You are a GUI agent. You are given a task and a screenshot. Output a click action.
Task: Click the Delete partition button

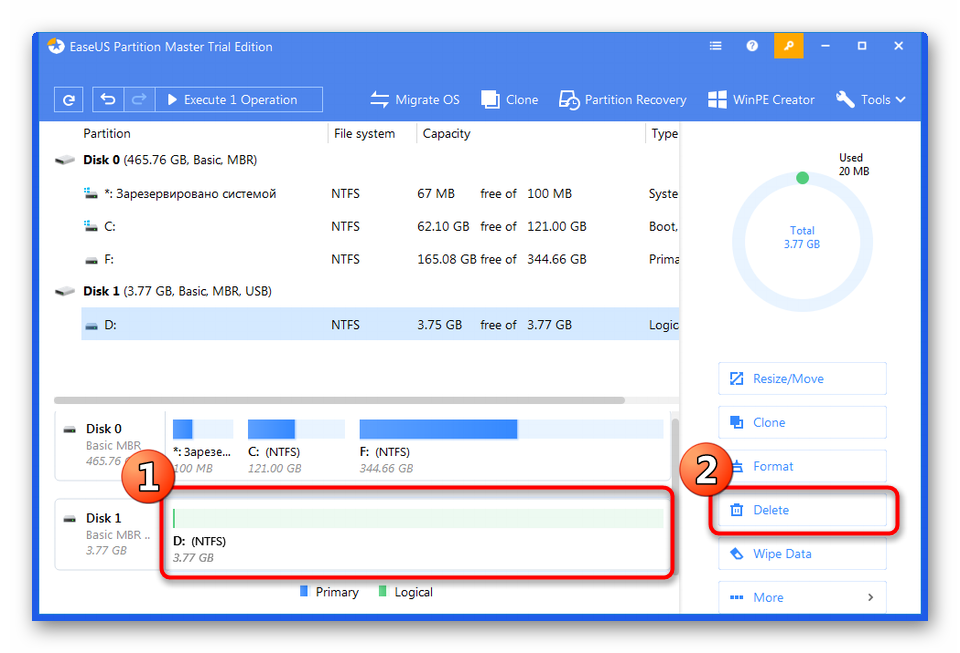[x=802, y=510]
